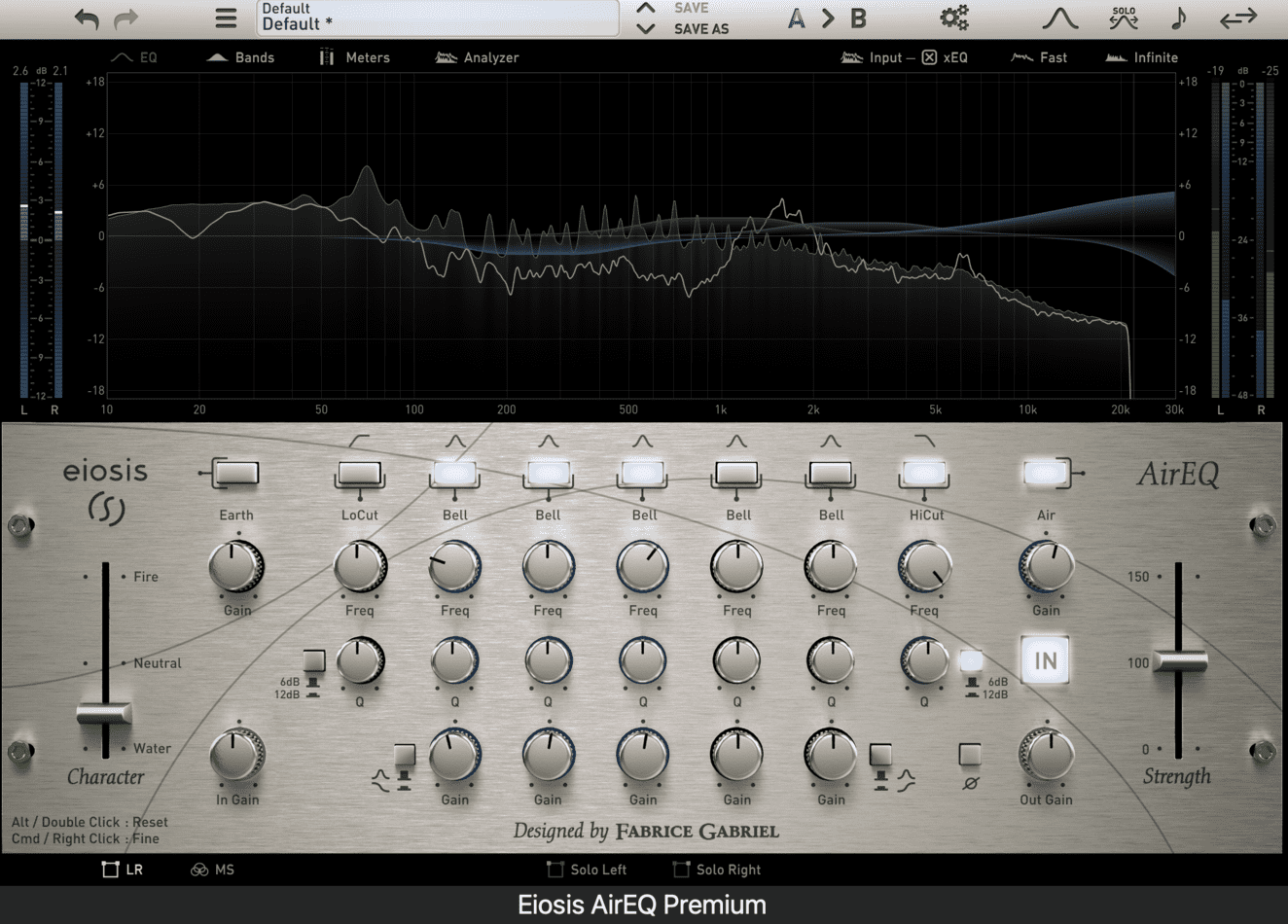Select the A comparison state
The height and width of the screenshot is (924, 1288).
796,18
